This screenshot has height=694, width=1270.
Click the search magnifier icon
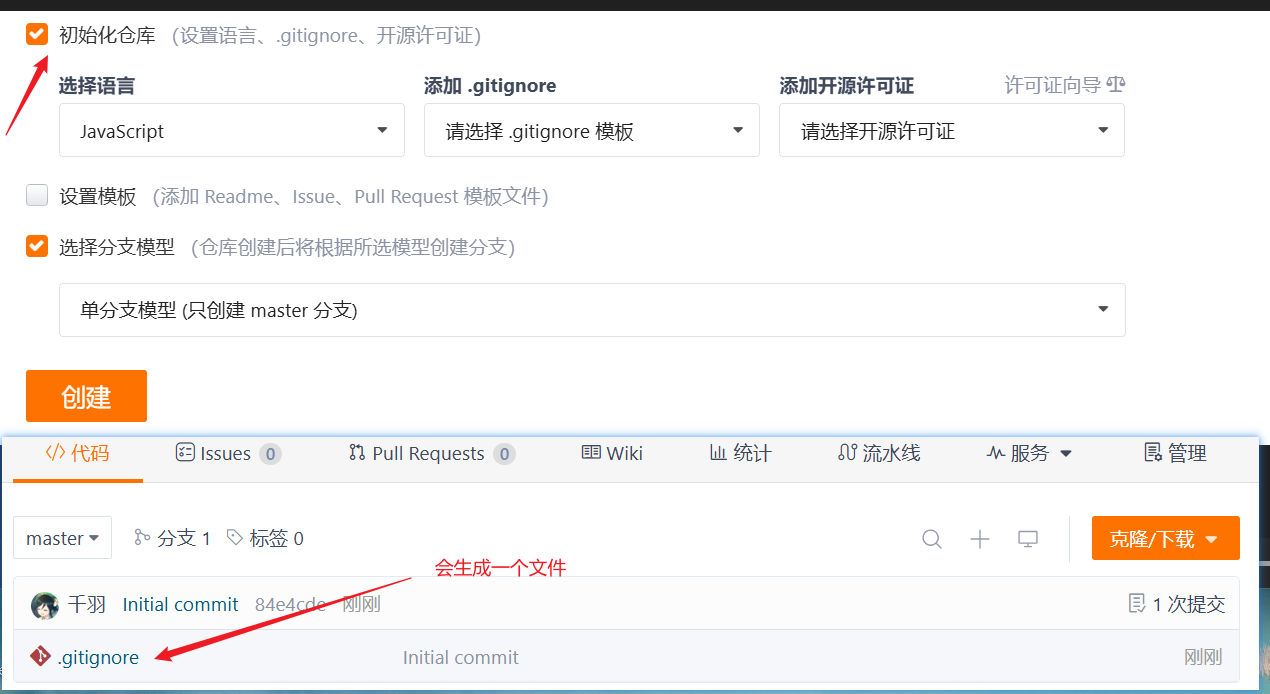click(x=931, y=539)
